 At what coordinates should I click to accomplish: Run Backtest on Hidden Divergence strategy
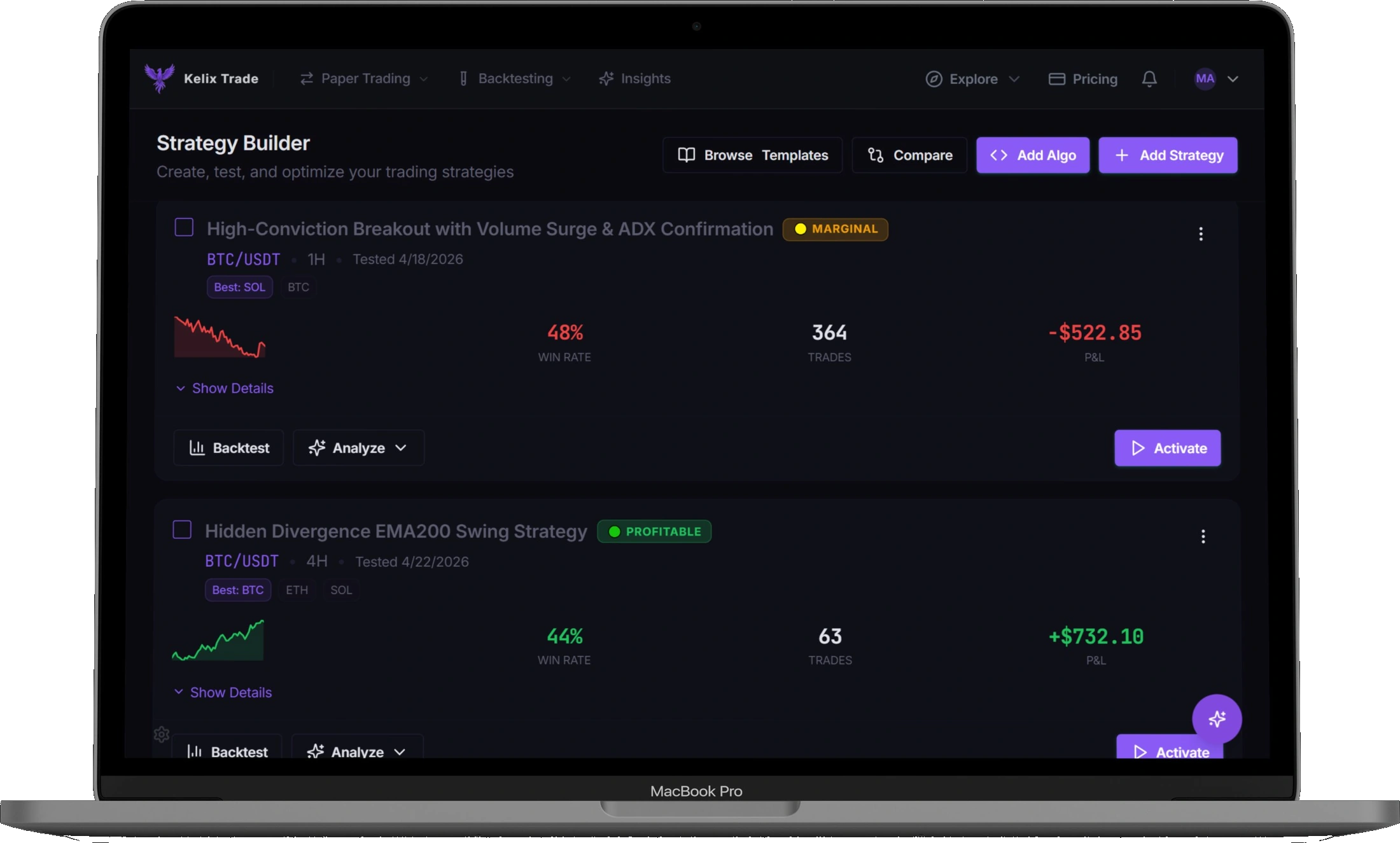click(x=227, y=746)
